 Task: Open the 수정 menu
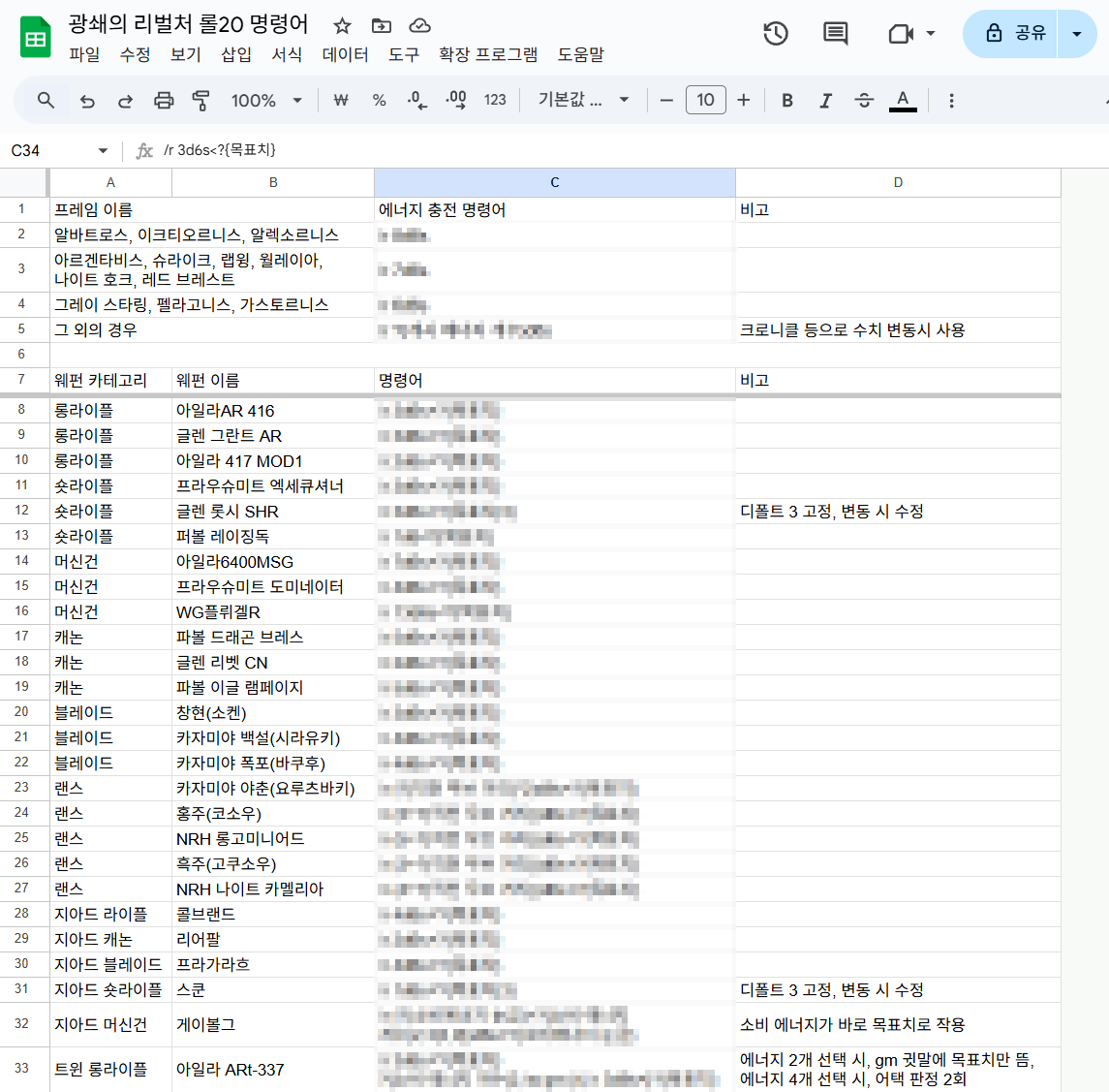[135, 54]
